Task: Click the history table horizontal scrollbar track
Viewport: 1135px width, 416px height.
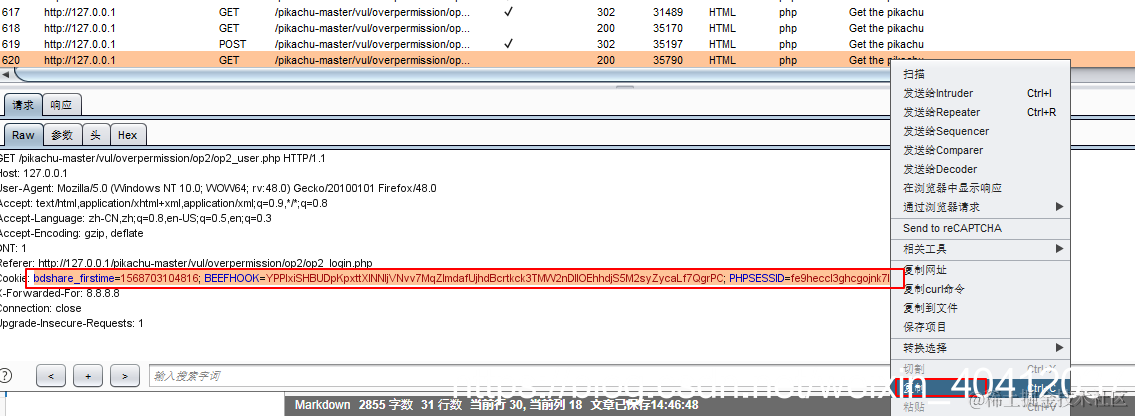Action: tap(452, 75)
